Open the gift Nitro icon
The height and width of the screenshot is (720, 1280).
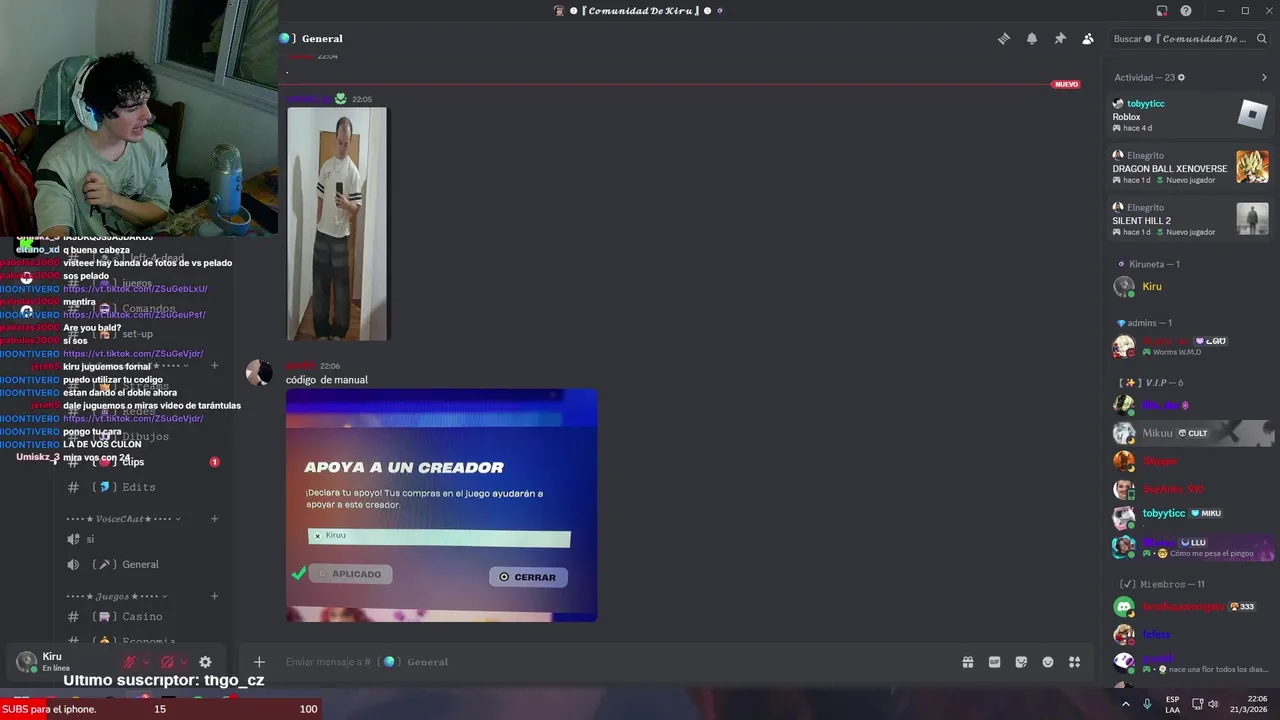[x=968, y=662]
